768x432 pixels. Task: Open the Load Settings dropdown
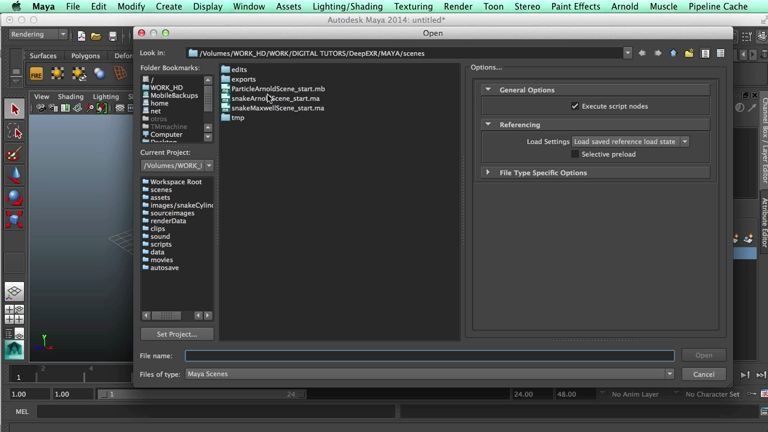(630, 142)
